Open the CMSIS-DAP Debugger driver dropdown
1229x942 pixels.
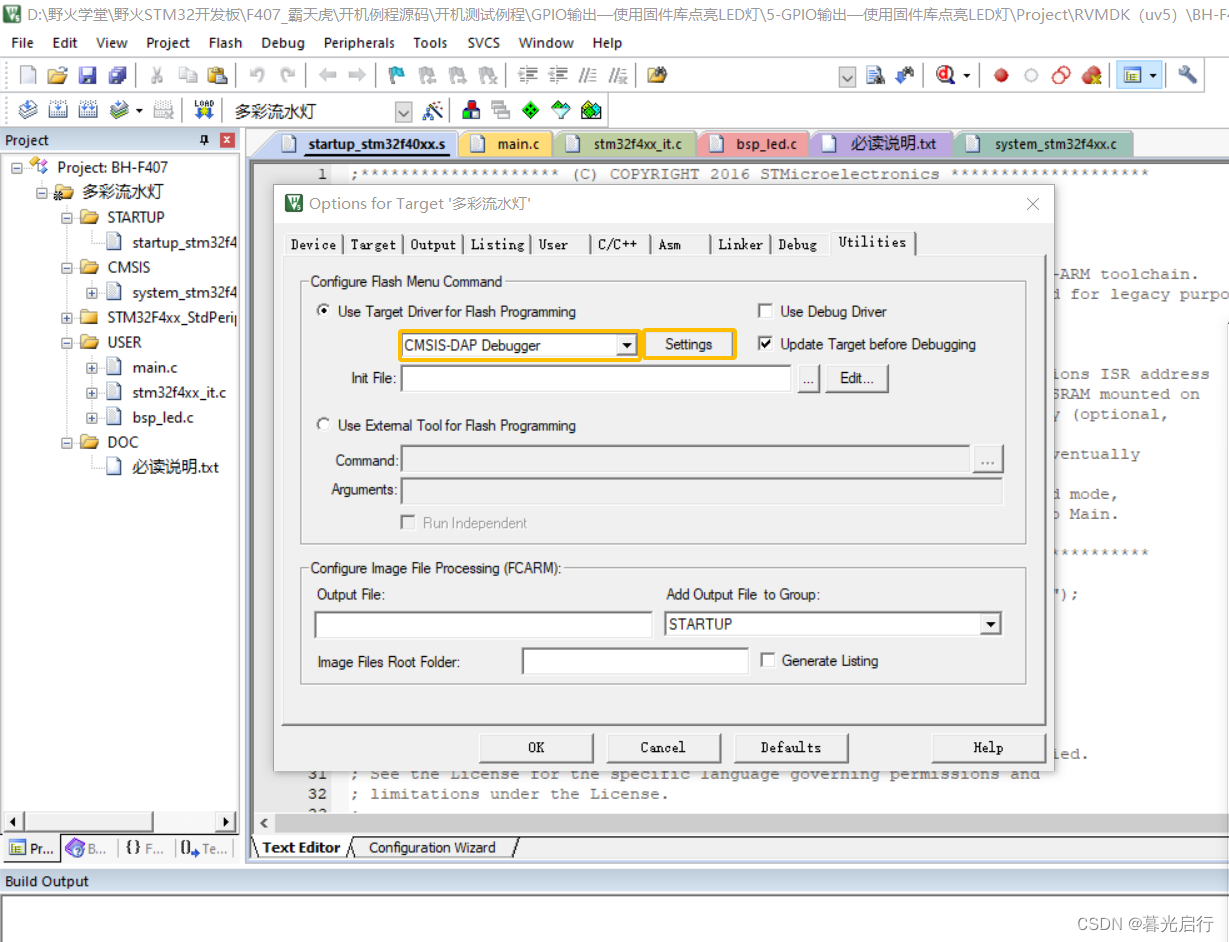pyautogui.click(x=627, y=345)
